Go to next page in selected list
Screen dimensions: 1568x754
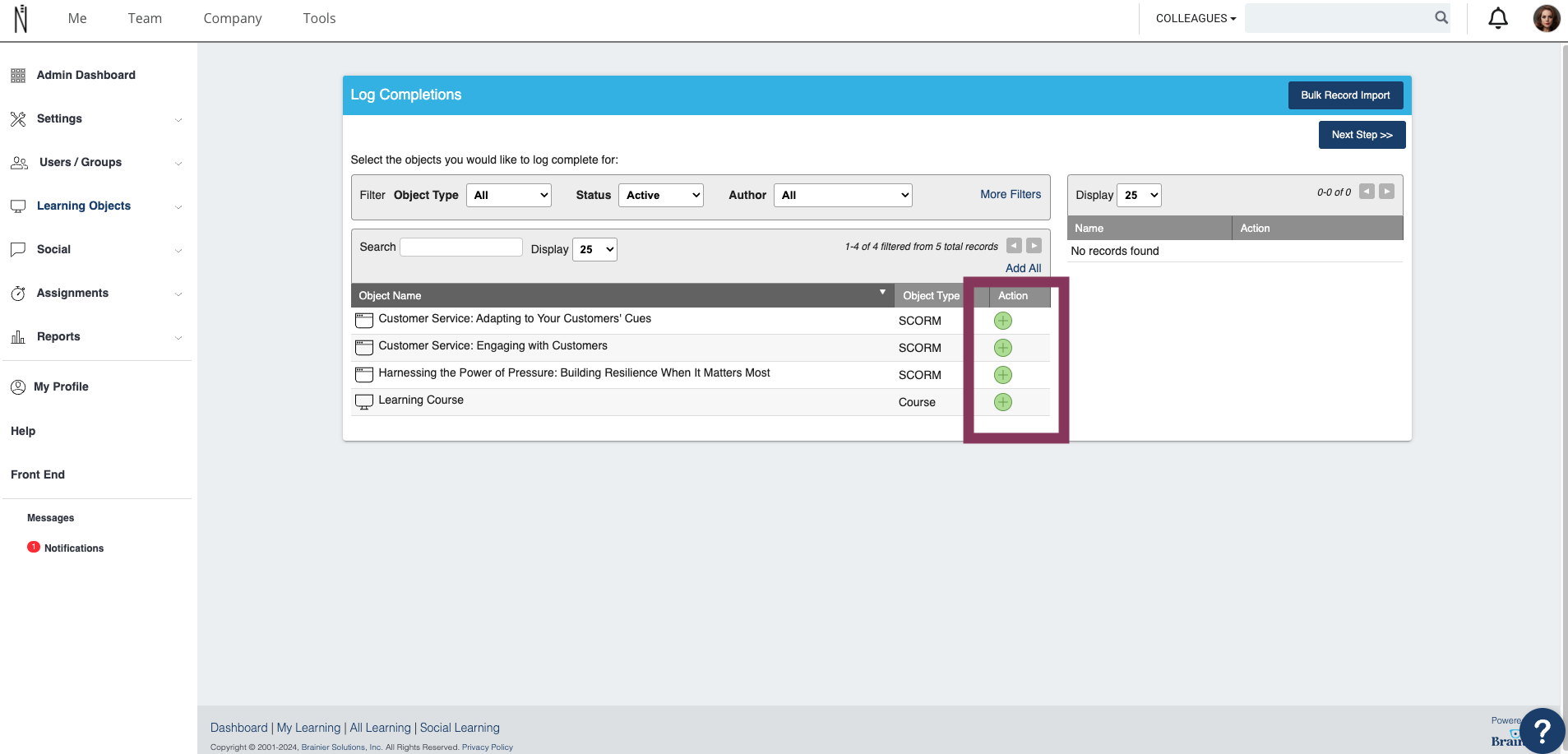point(1386,192)
